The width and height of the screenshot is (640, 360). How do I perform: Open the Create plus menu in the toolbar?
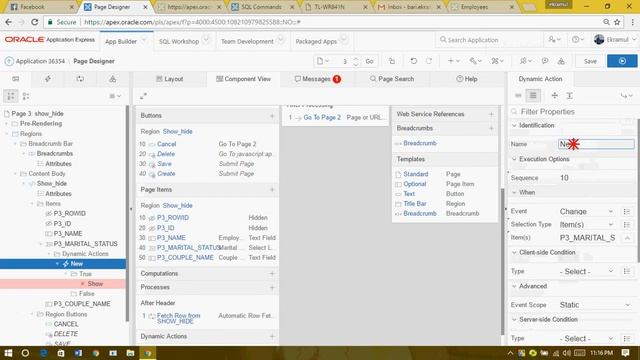click(453, 61)
